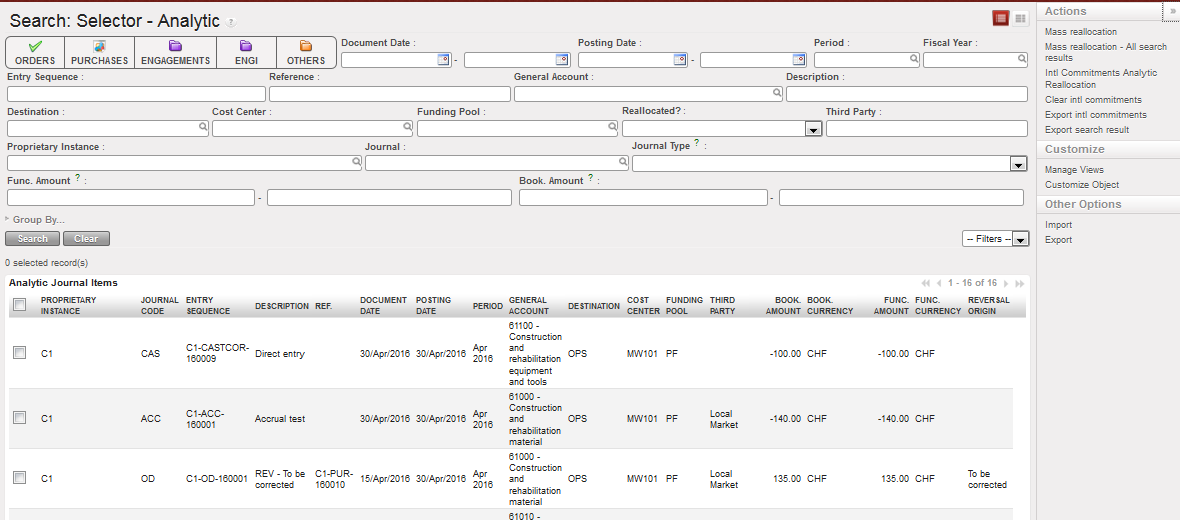
Task: Click into the Entry Sequence input field
Action: point(136,94)
